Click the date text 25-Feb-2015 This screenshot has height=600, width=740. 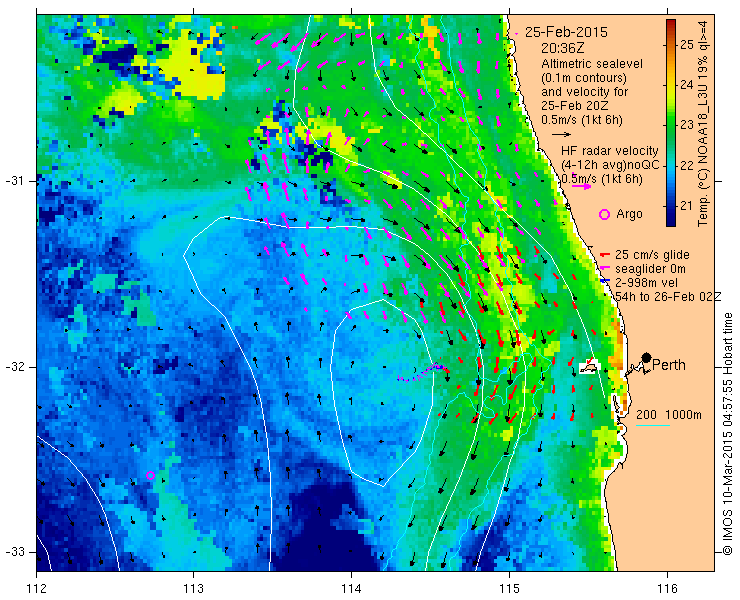pyautogui.click(x=566, y=32)
